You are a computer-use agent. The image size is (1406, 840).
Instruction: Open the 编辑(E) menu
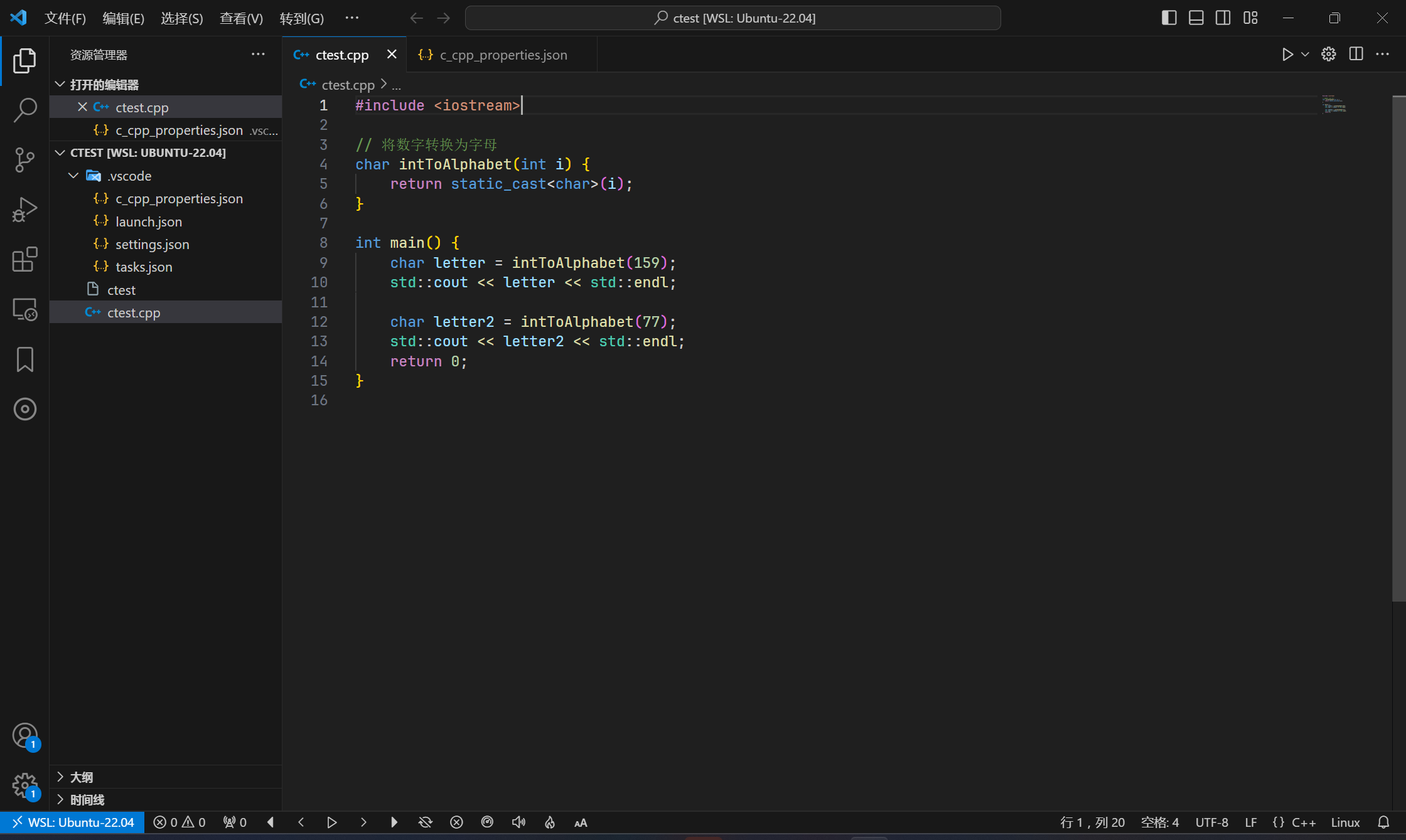point(124,18)
